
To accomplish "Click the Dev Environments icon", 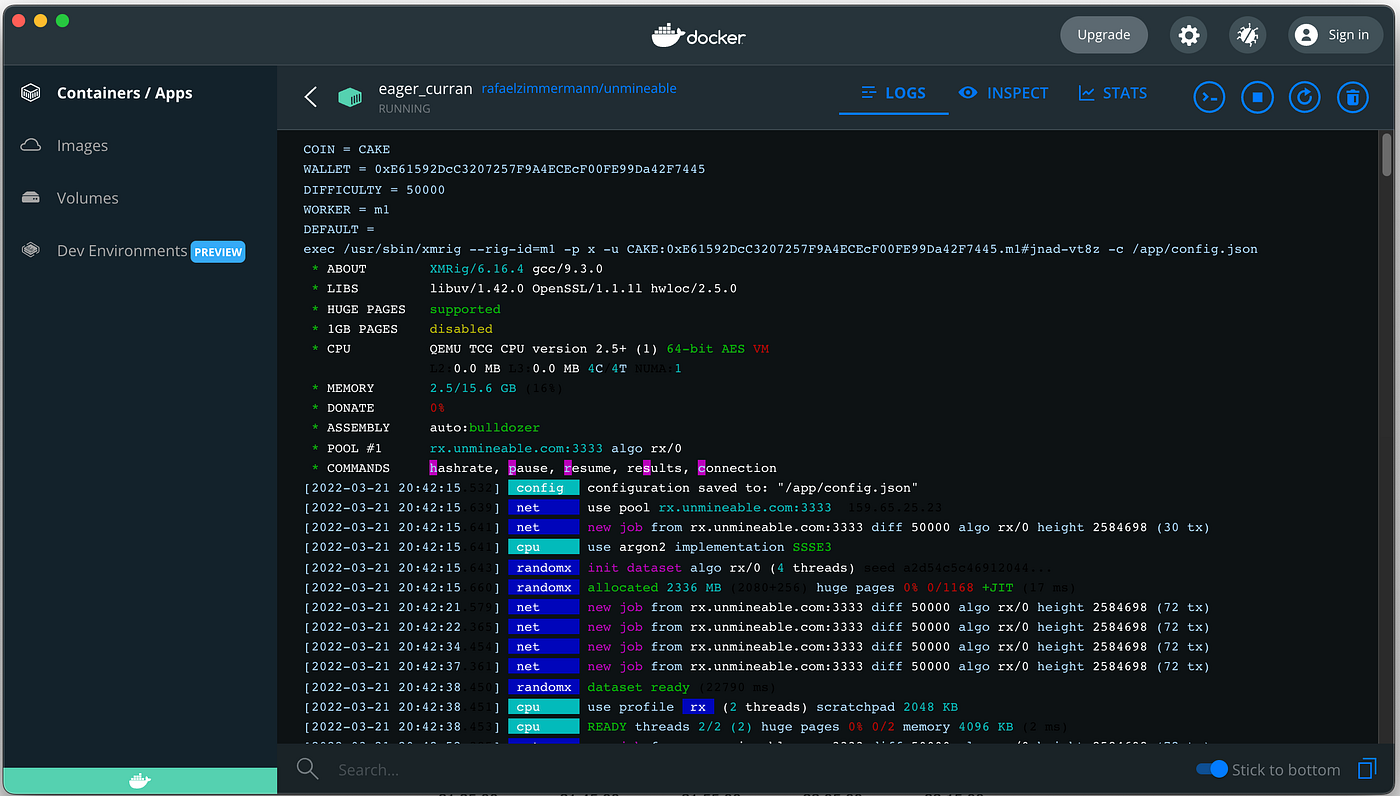I will pos(31,250).
